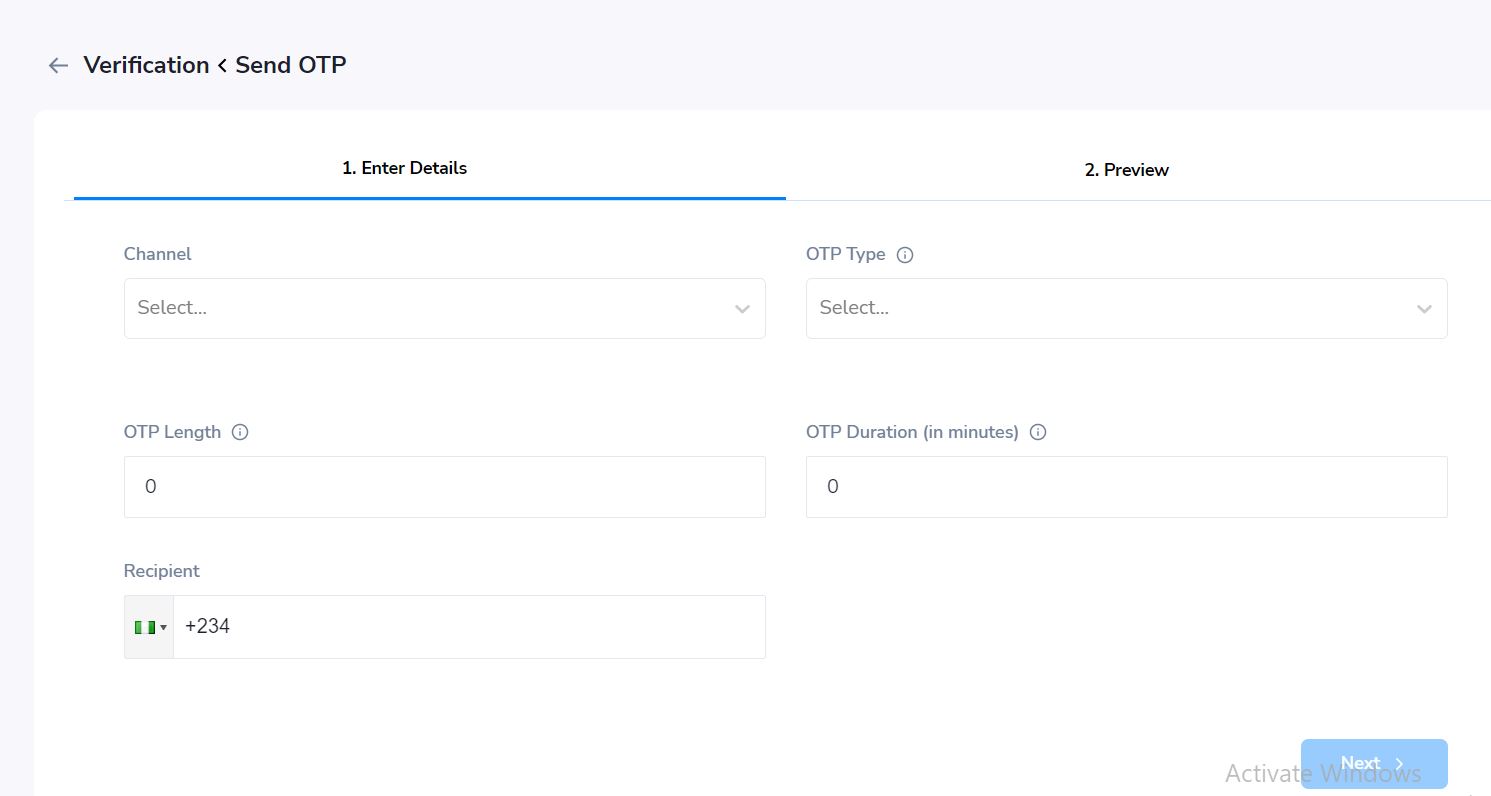Expand the OTP Type dropdown chevron
1491x796 pixels.
point(1424,309)
